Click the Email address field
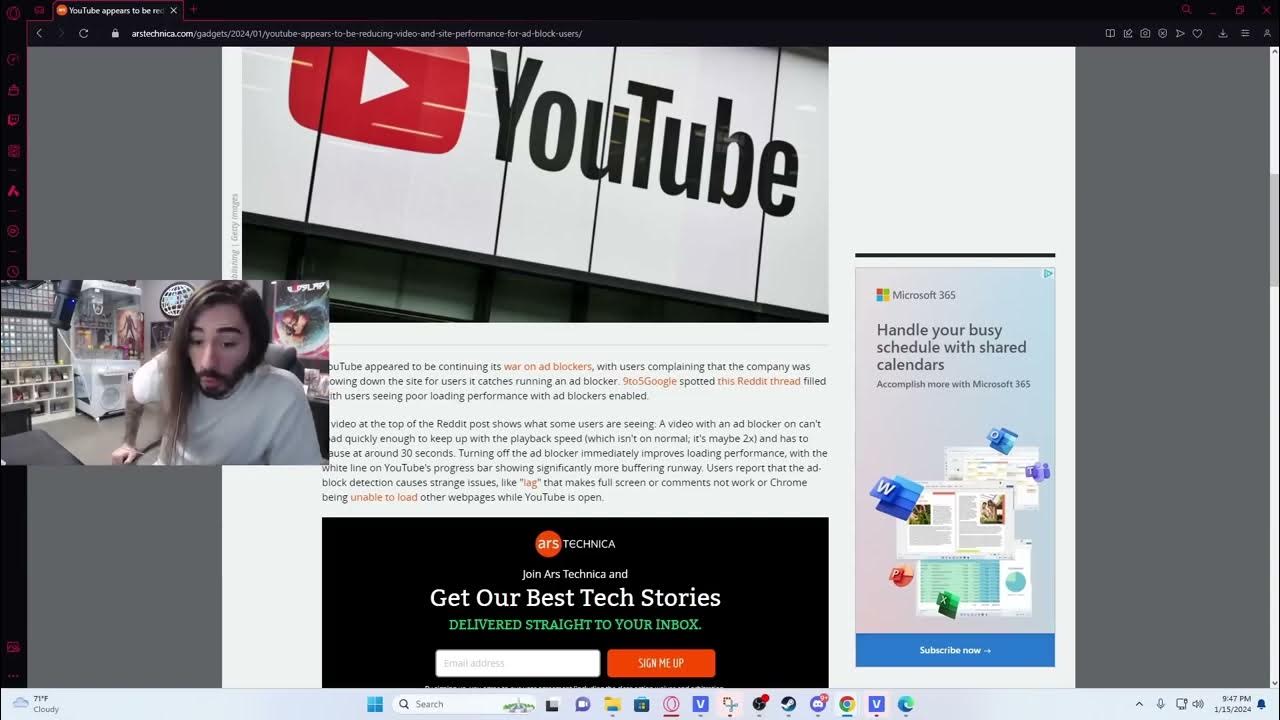This screenshot has width=1280, height=720. tap(517, 663)
